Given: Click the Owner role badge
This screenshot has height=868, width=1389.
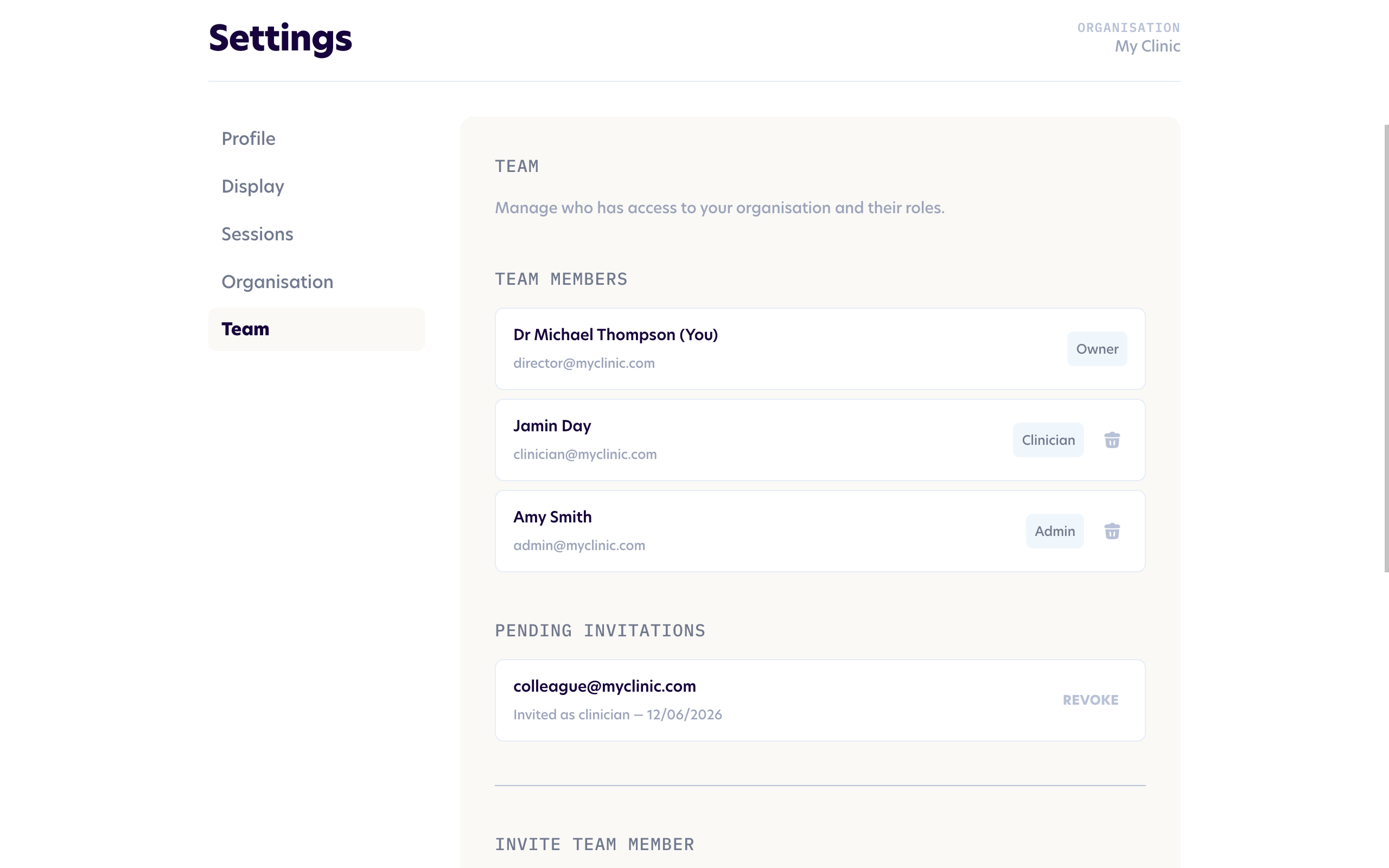Looking at the screenshot, I should tap(1097, 348).
